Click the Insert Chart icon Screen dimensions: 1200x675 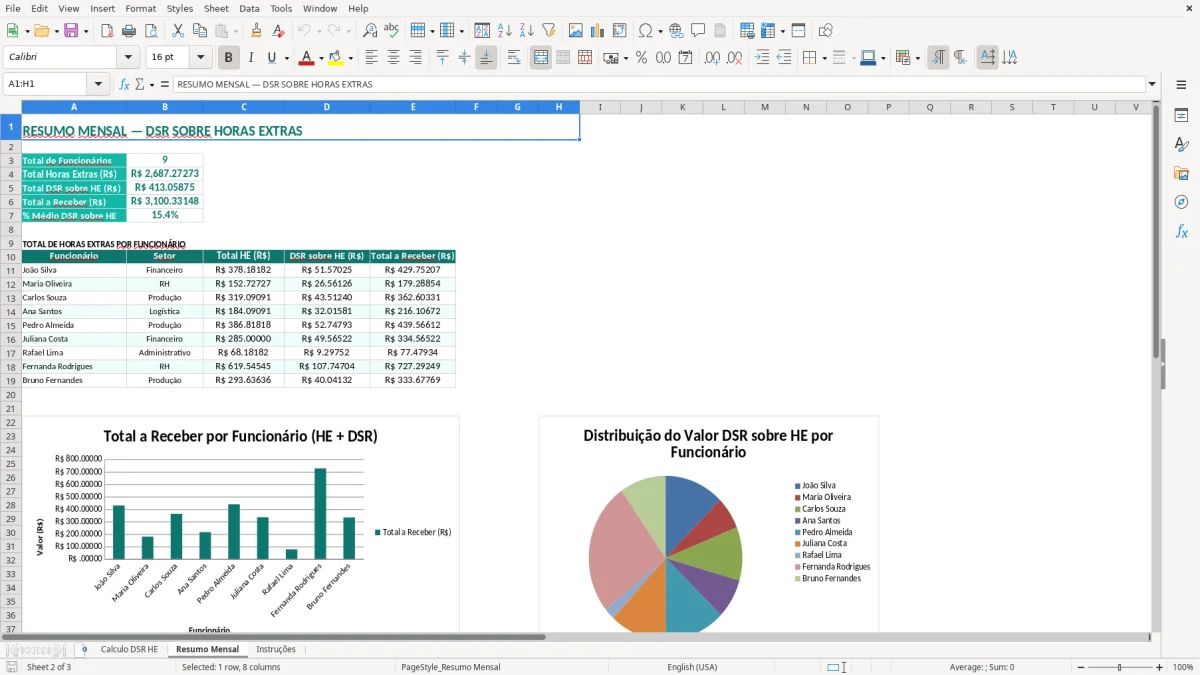pyautogui.click(x=598, y=31)
